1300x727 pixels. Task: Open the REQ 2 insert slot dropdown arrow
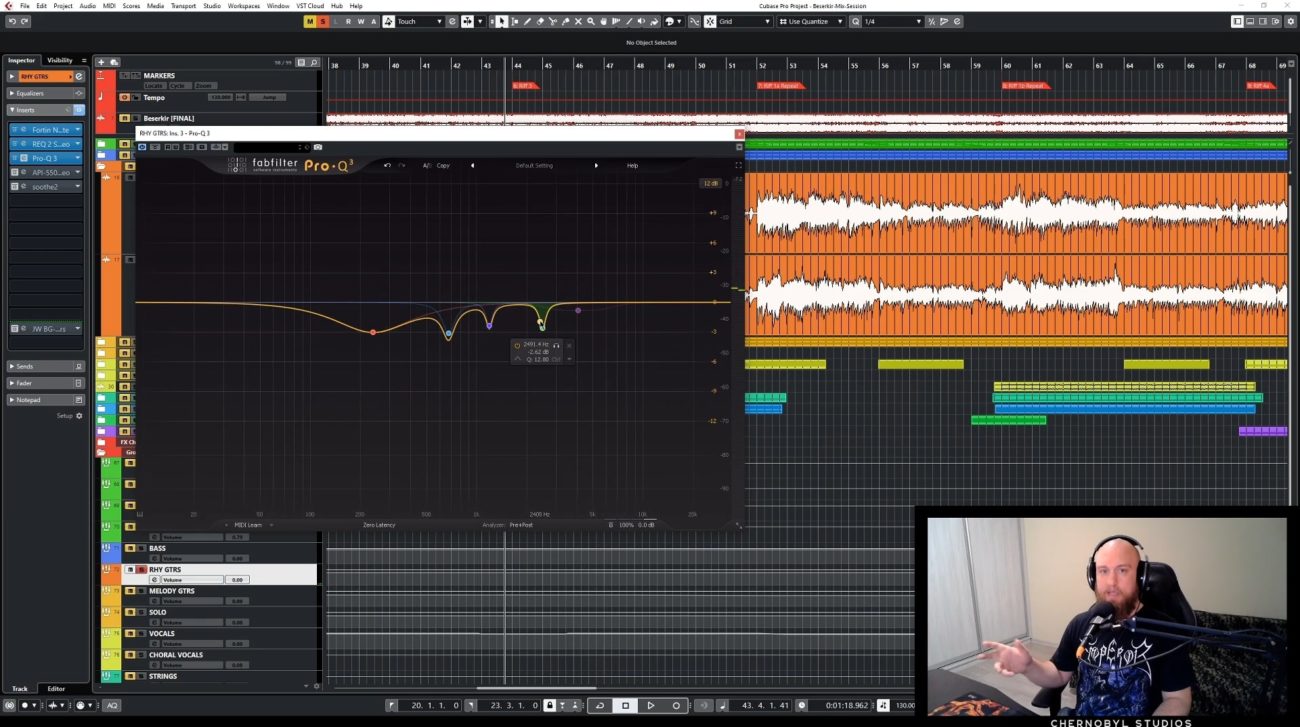(77, 144)
